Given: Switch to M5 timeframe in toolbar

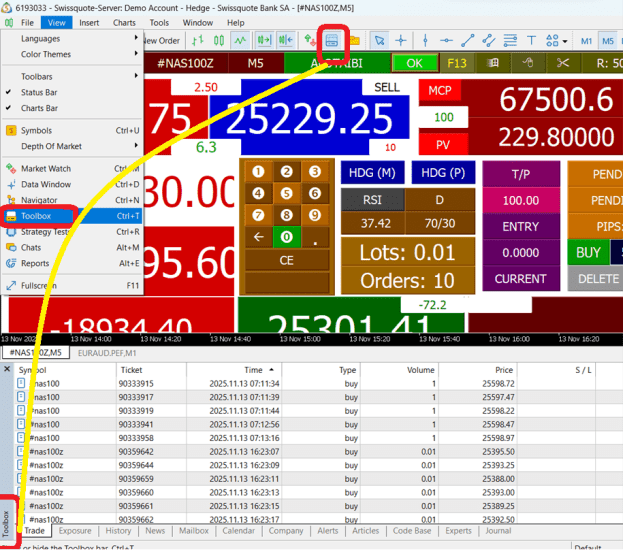Looking at the screenshot, I should [x=607, y=41].
